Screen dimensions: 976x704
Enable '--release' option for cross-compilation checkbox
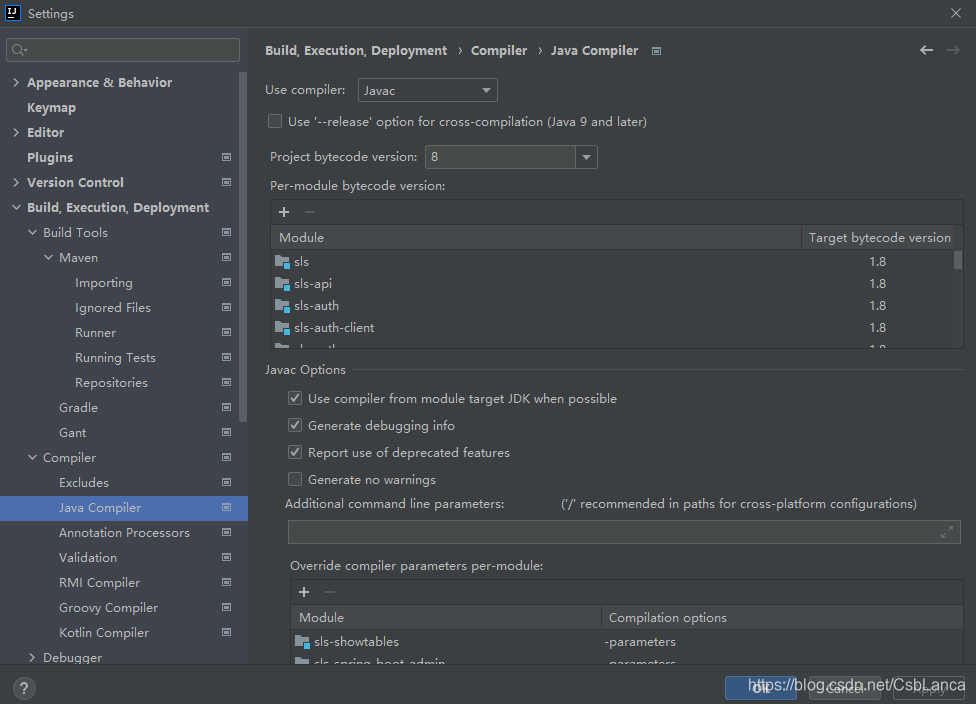click(274, 121)
